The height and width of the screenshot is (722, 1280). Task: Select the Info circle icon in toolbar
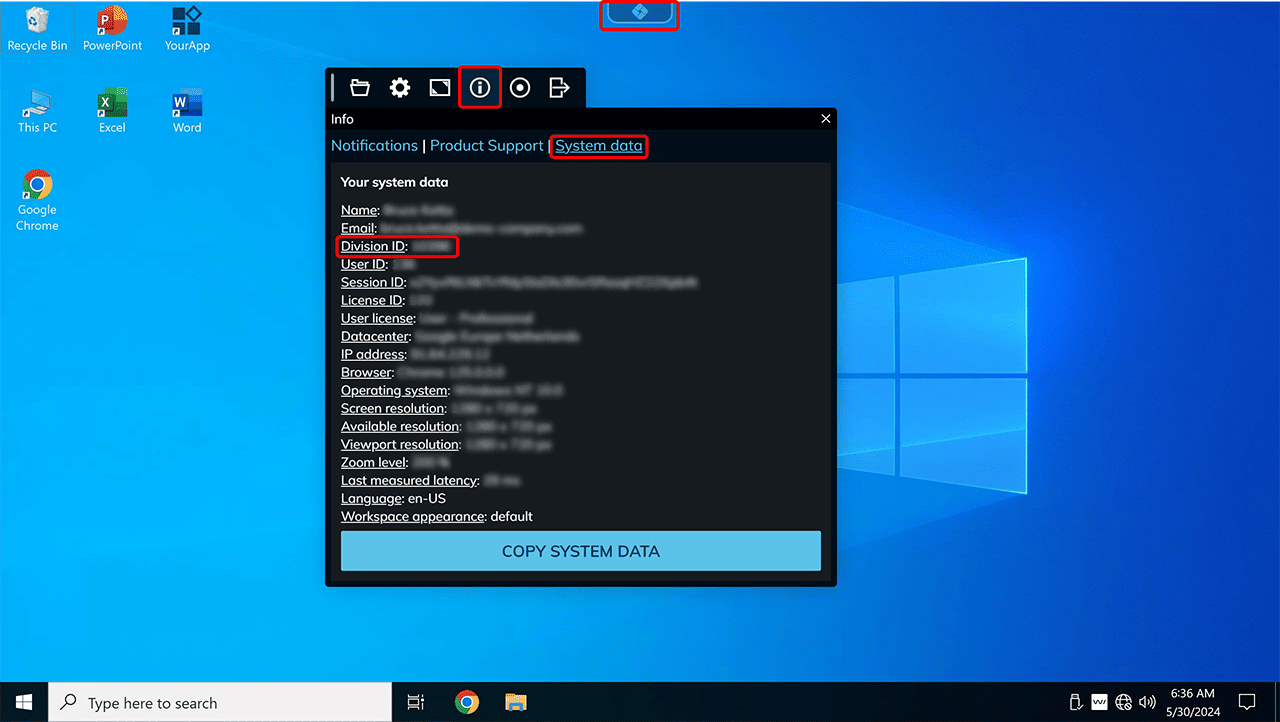[x=480, y=88]
